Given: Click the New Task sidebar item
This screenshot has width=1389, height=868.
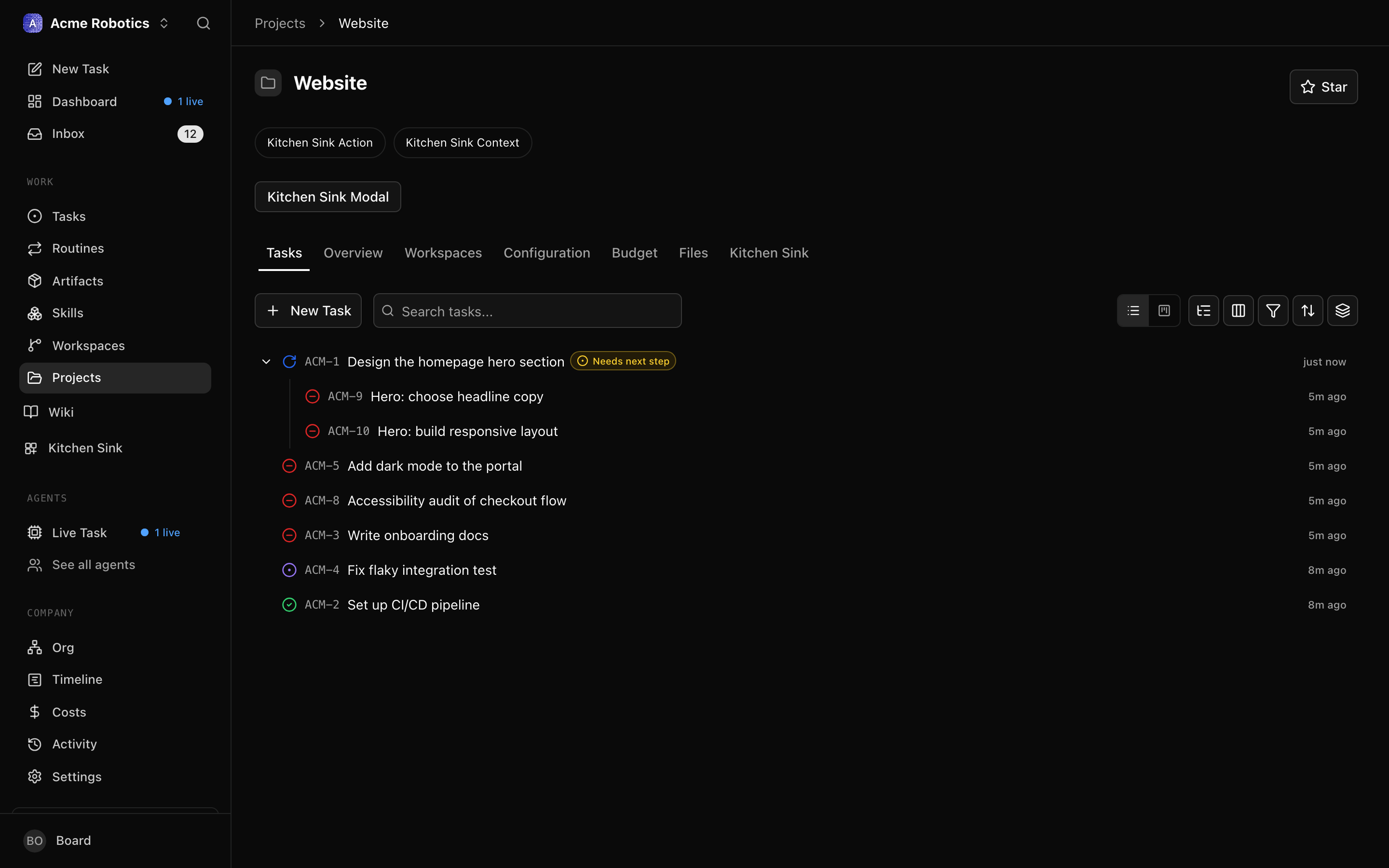Looking at the screenshot, I should [115, 69].
